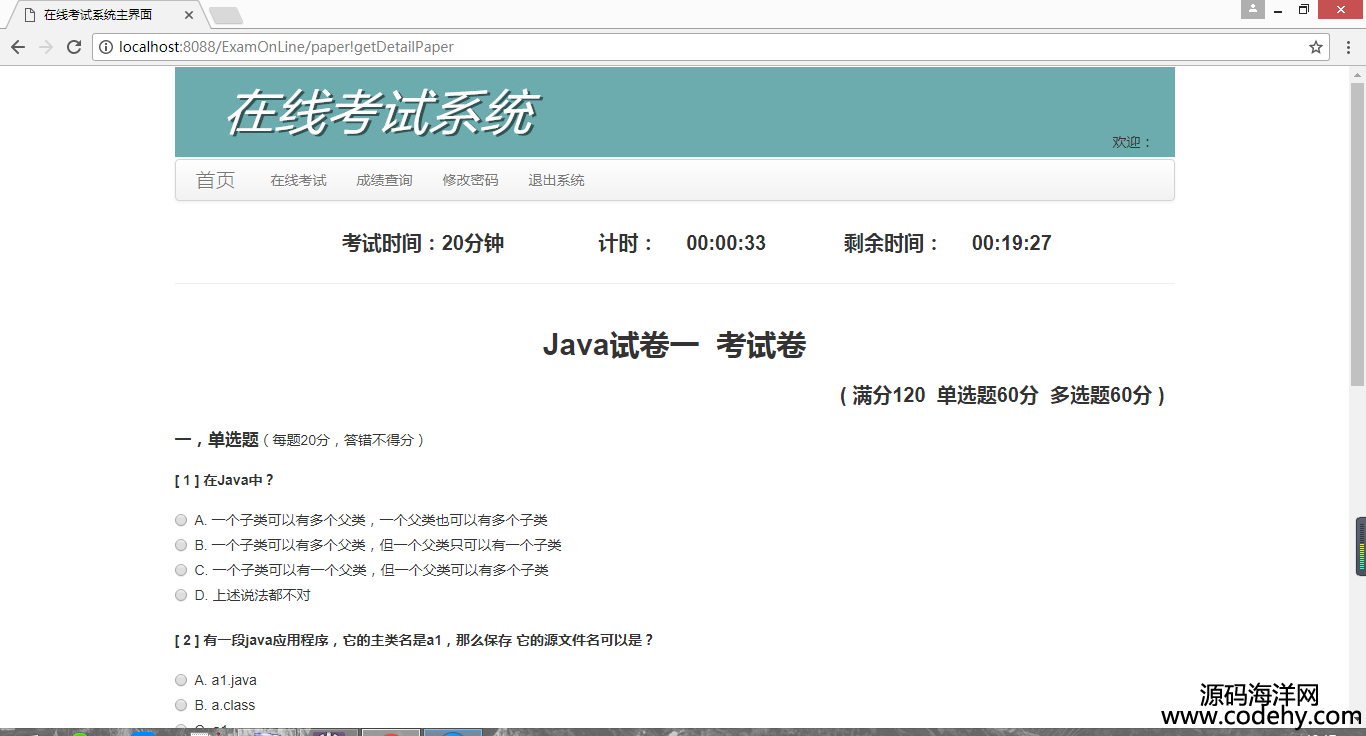The image size is (1366, 736).
Task: Click the Chrome user profile icon
Action: pos(1252,10)
